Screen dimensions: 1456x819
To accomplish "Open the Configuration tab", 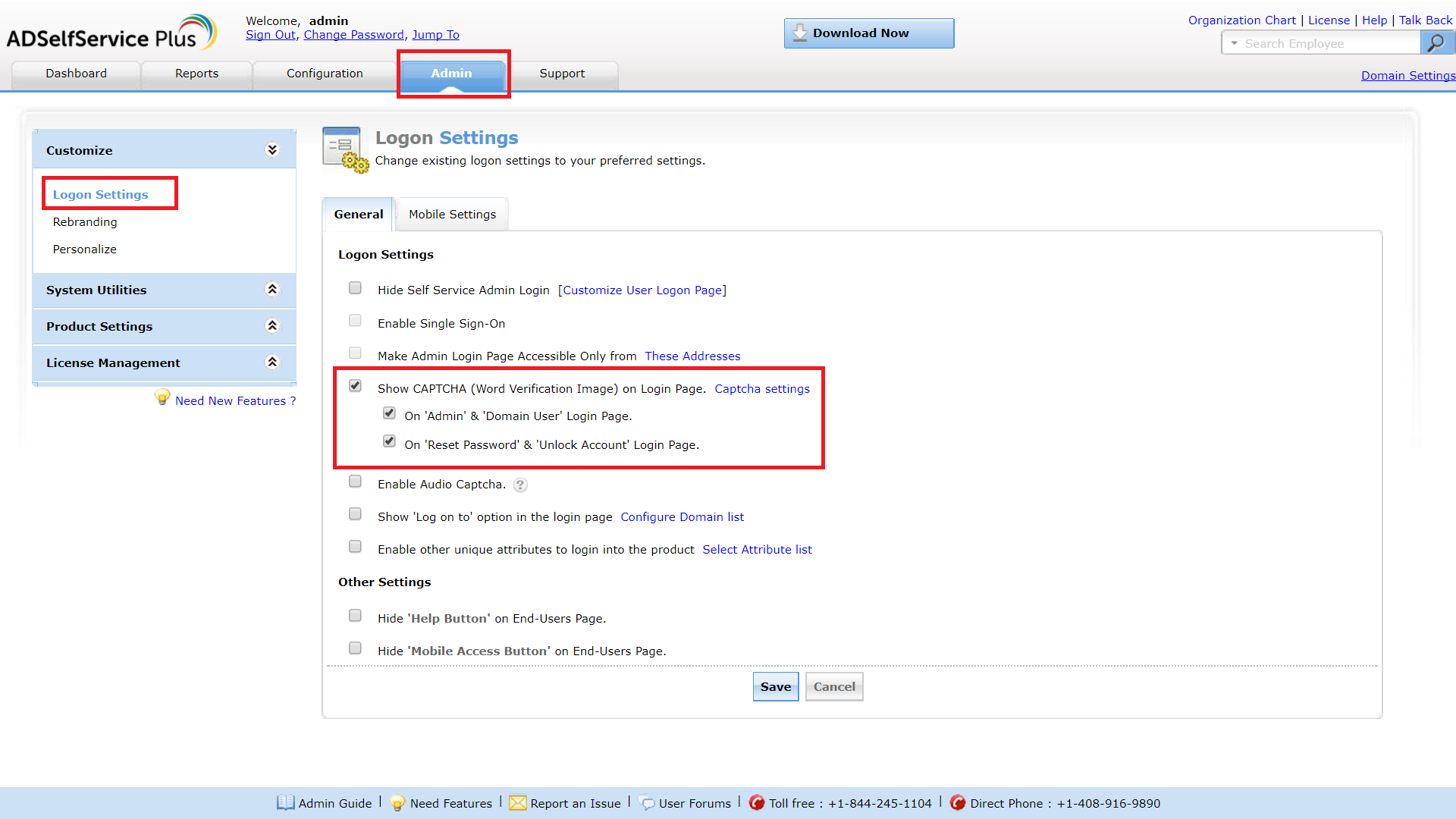I will coord(325,74).
